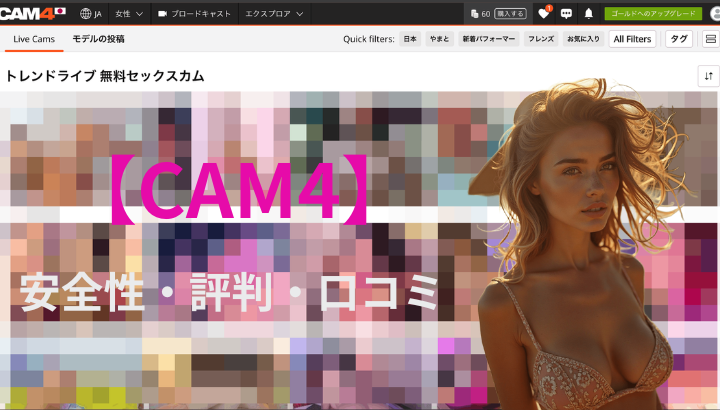The image size is (720, 410).
Task: Expand the エクスプロア menu
Action: (x=274, y=14)
